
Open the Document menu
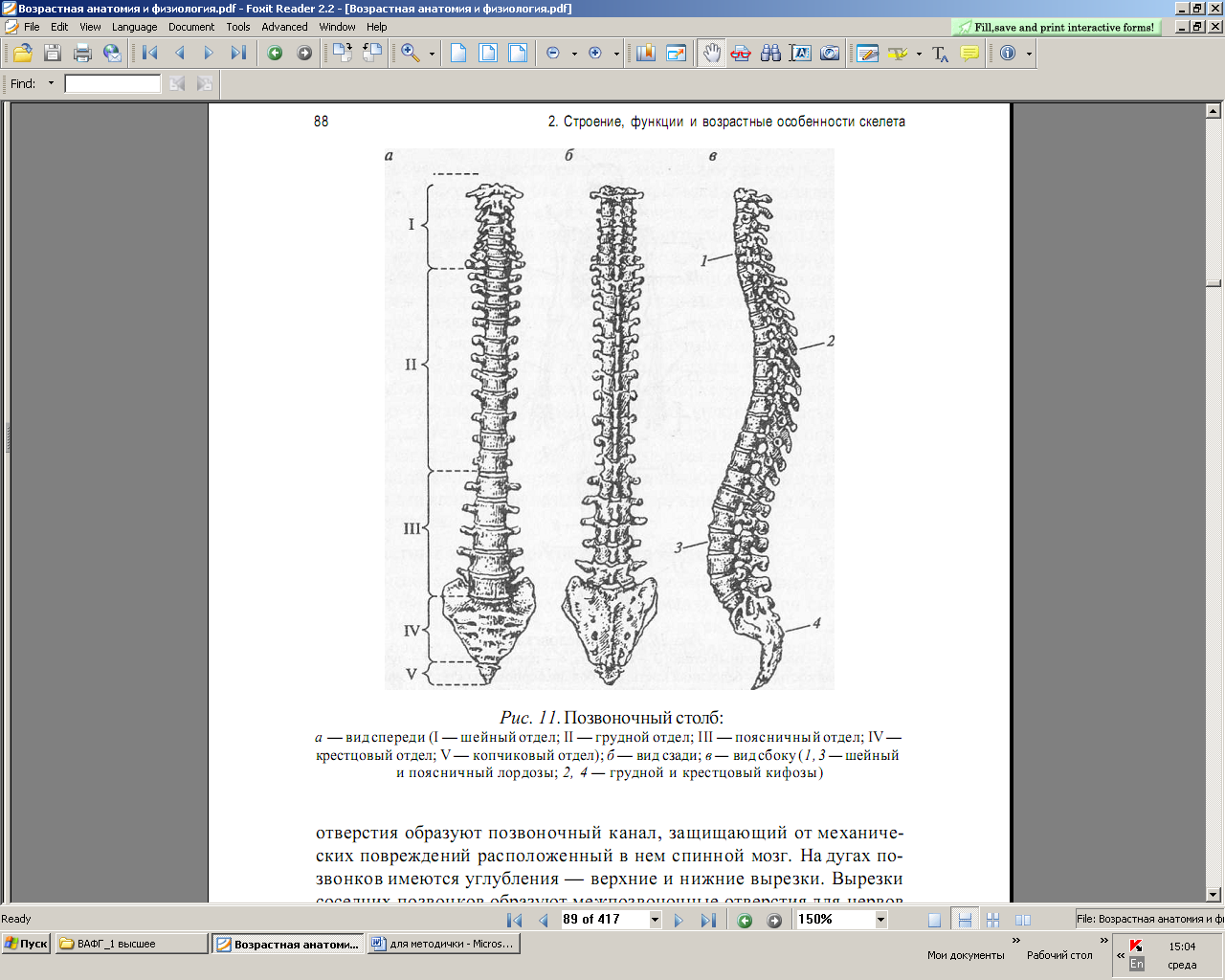[x=191, y=27]
